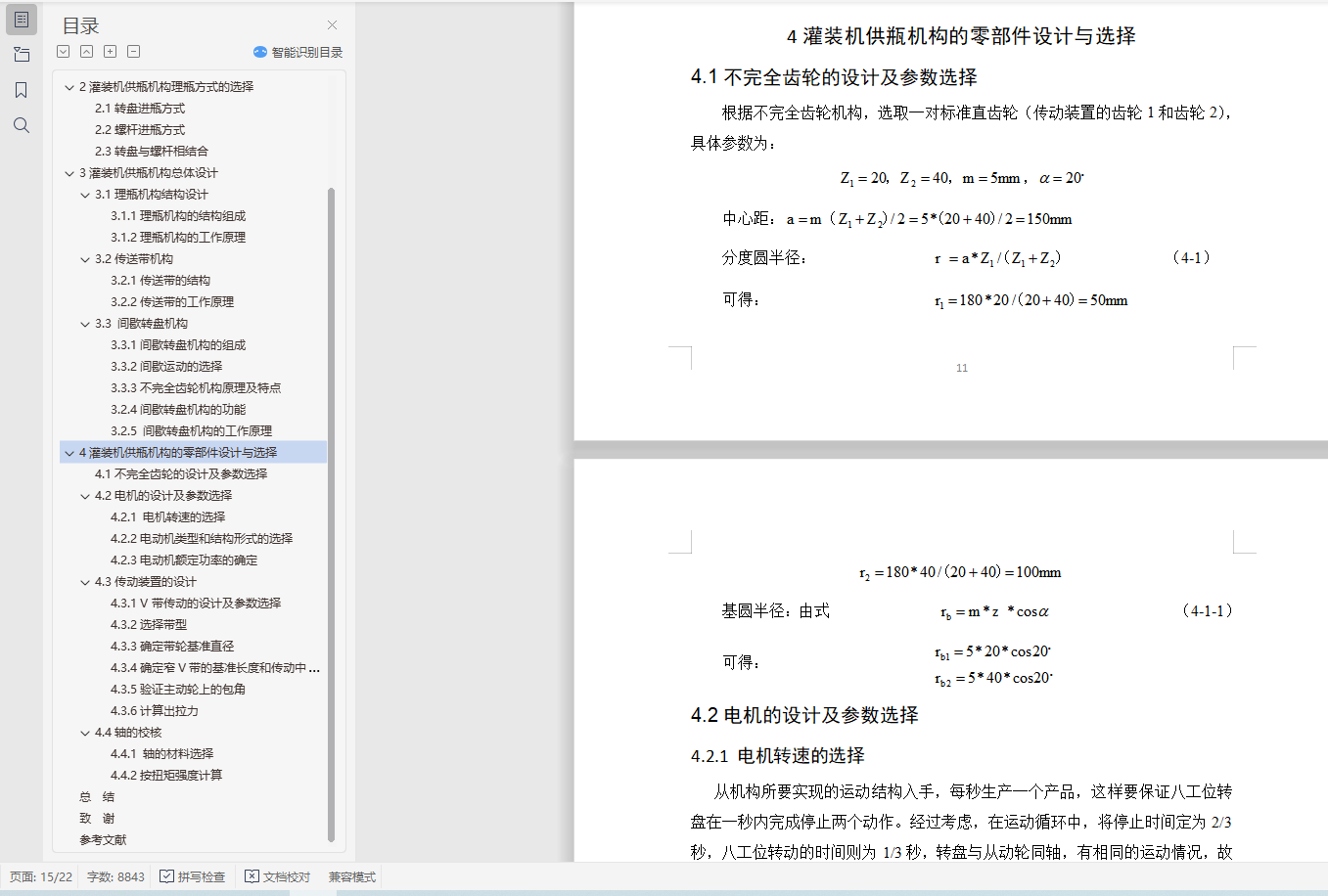Jump to 4.1 不完全齿轮的设计及参数选择 in outline

[181, 474]
